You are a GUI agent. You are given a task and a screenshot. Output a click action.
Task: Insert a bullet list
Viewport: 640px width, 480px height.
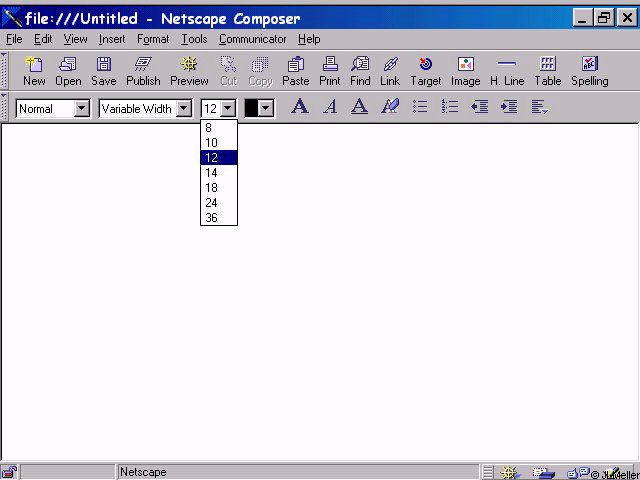point(420,107)
